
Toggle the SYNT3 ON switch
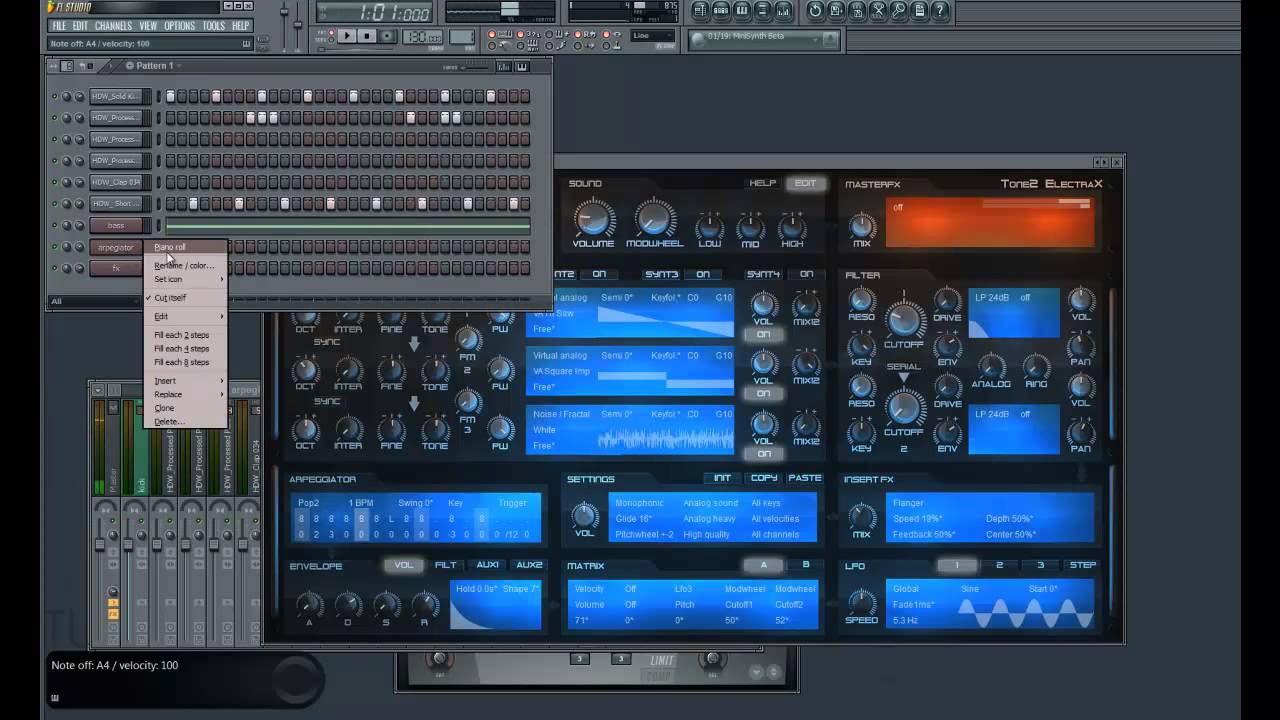703,274
